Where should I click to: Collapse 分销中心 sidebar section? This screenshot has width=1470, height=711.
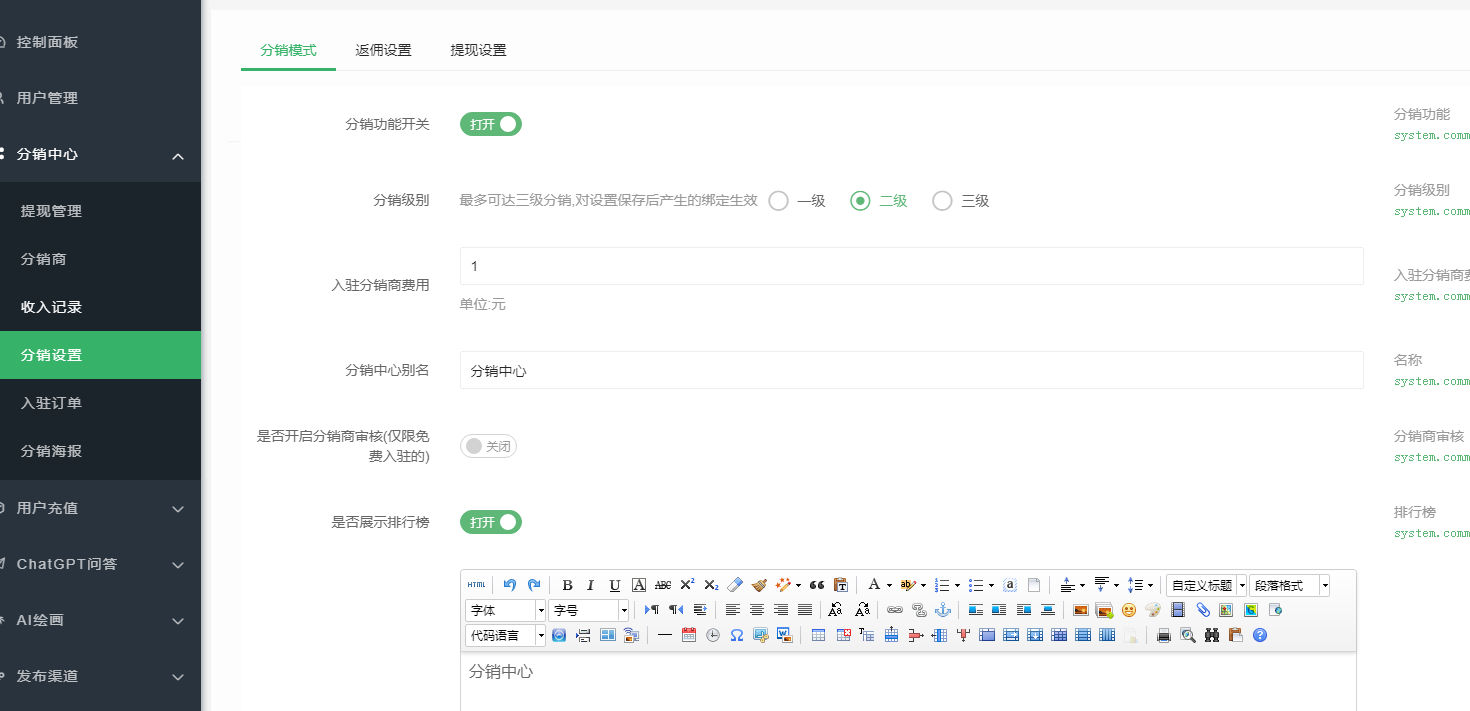point(178,155)
